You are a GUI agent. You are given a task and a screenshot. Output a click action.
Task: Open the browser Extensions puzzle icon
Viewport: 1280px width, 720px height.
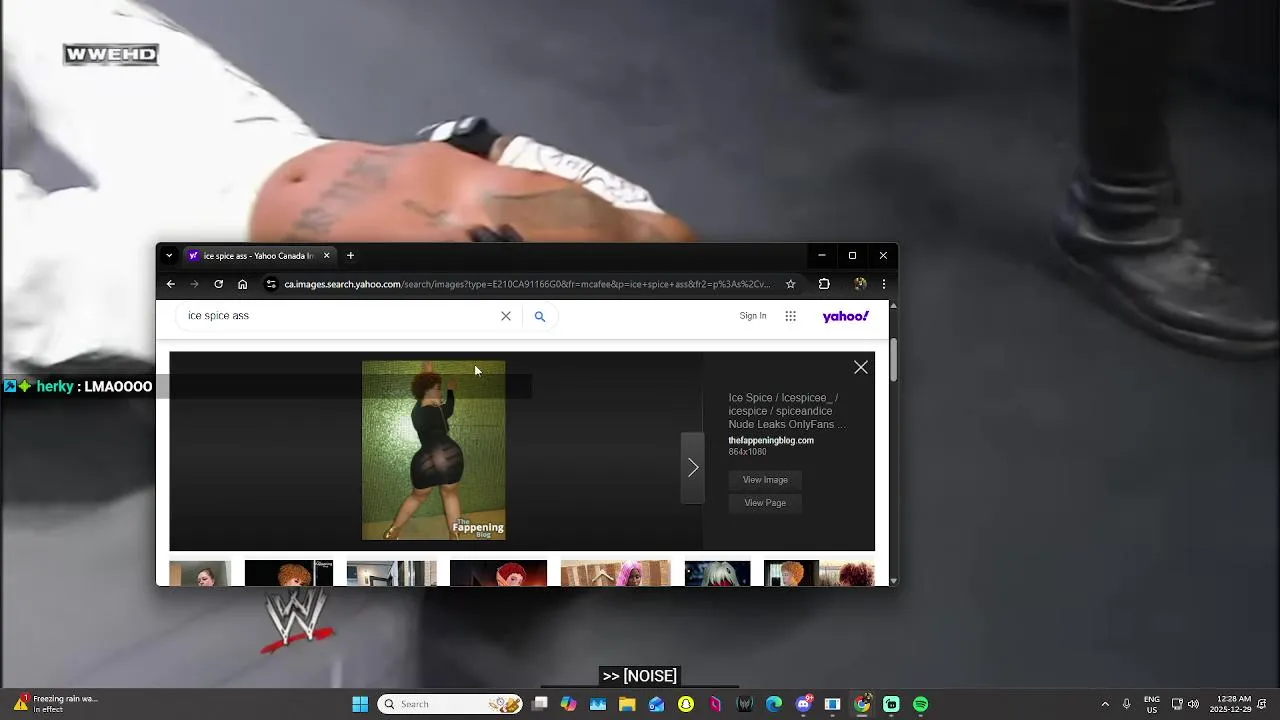(824, 284)
